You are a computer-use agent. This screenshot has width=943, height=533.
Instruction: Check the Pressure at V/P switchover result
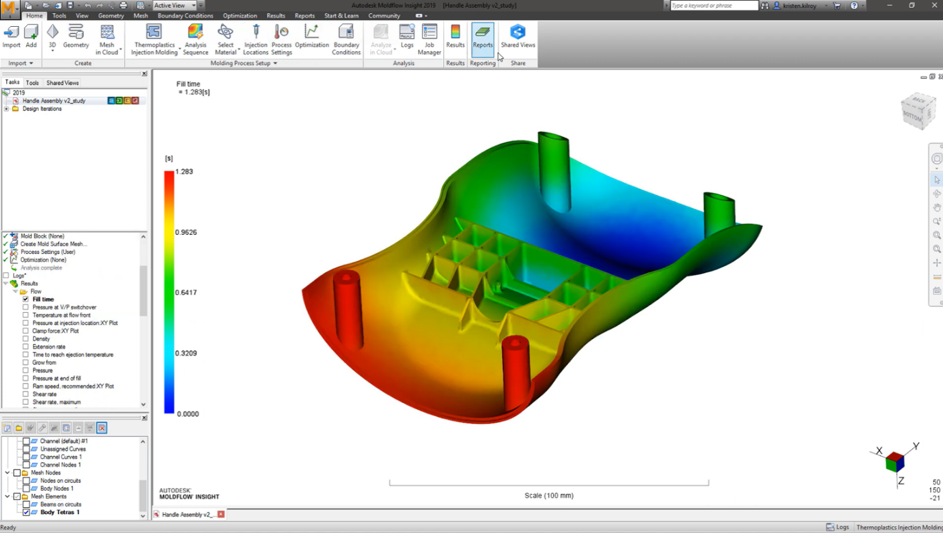(26, 307)
